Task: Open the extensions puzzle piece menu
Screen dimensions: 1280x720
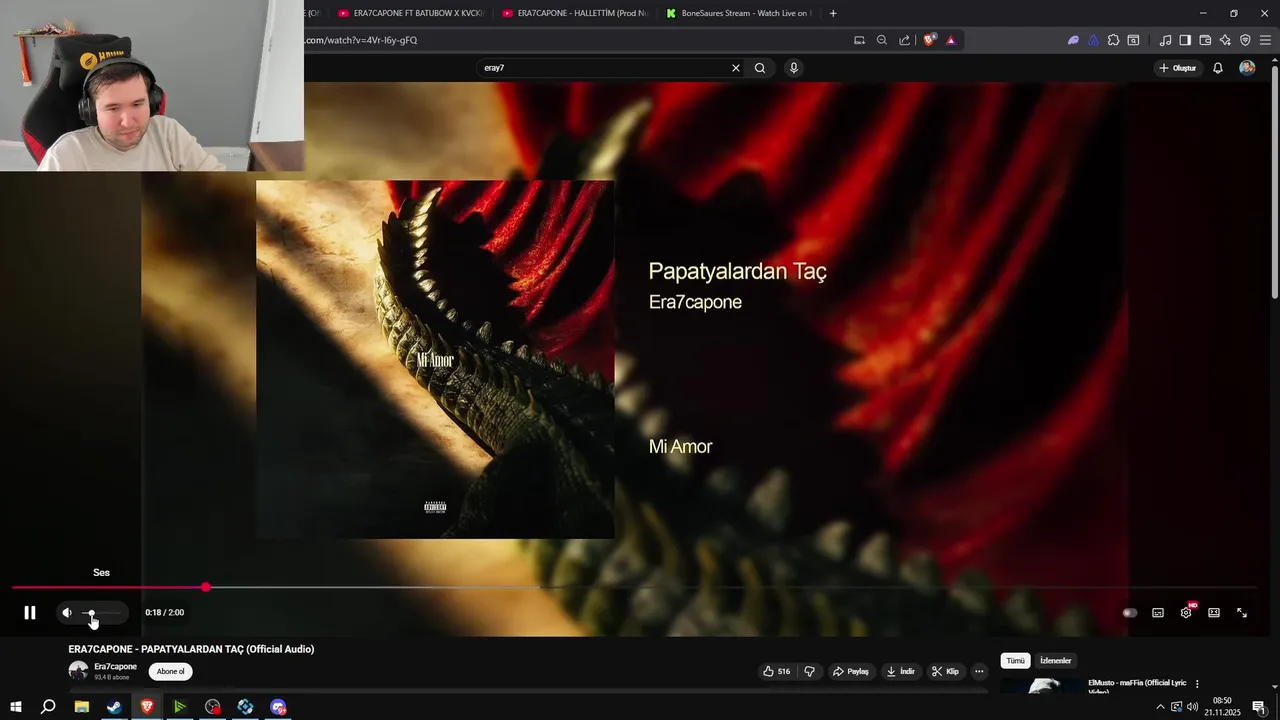Action: (1113, 40)
